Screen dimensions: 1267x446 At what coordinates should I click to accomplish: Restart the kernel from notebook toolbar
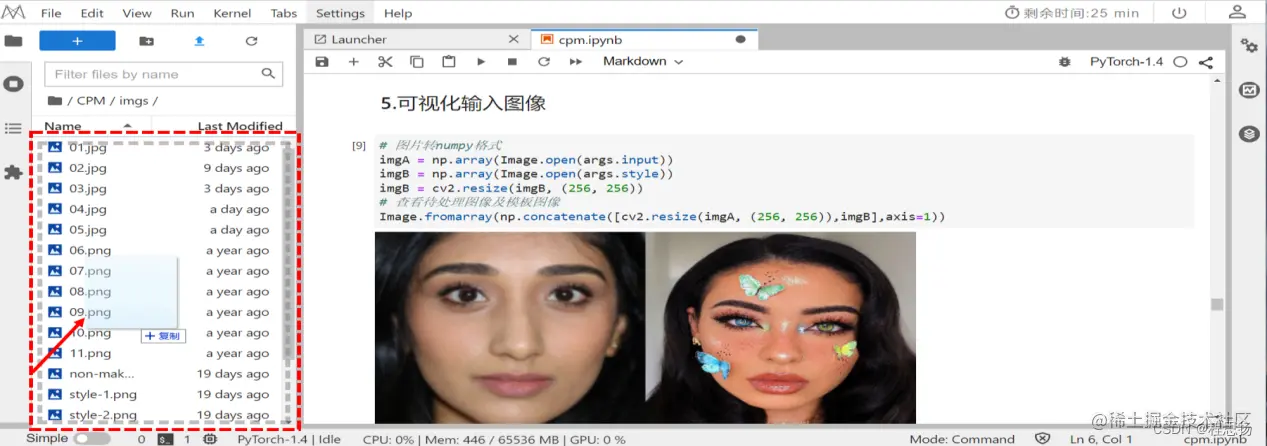tap(544, 61)
